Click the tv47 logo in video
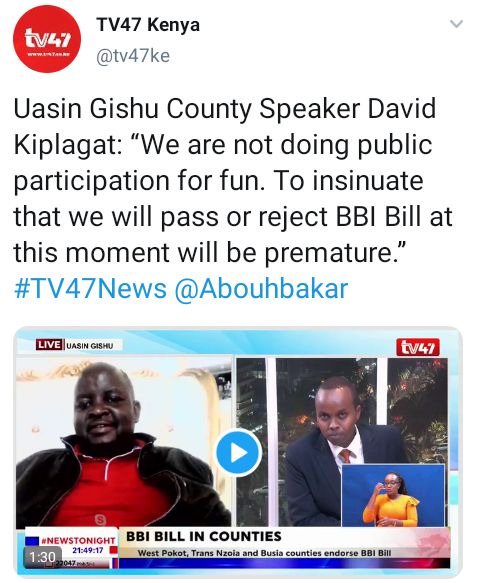 [x=417, y=347]
